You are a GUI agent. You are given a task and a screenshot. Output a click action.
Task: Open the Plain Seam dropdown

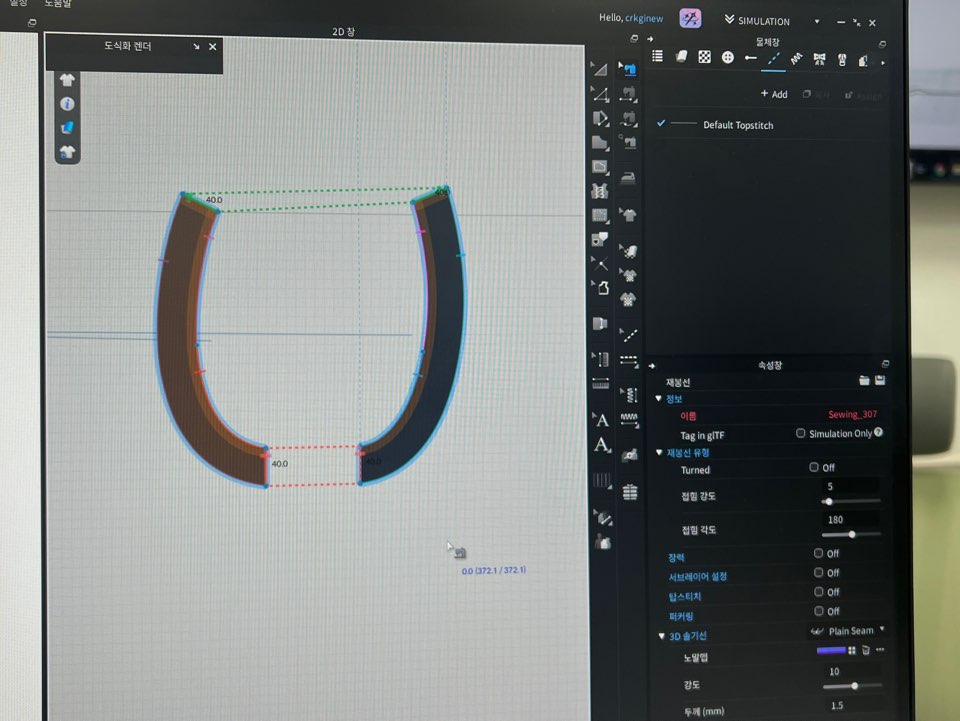[x=846, y=631]
